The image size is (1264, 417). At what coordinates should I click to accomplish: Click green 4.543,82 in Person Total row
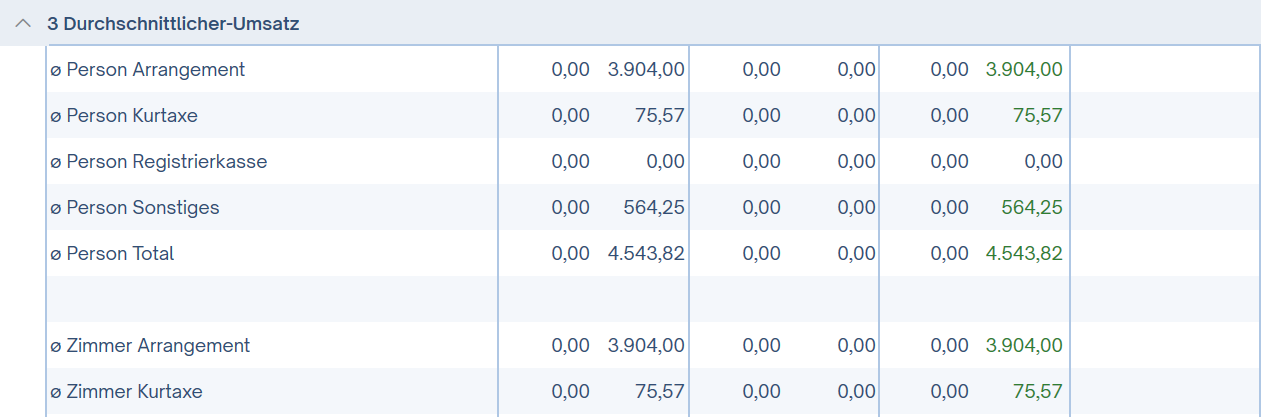tap(1024, 254)
